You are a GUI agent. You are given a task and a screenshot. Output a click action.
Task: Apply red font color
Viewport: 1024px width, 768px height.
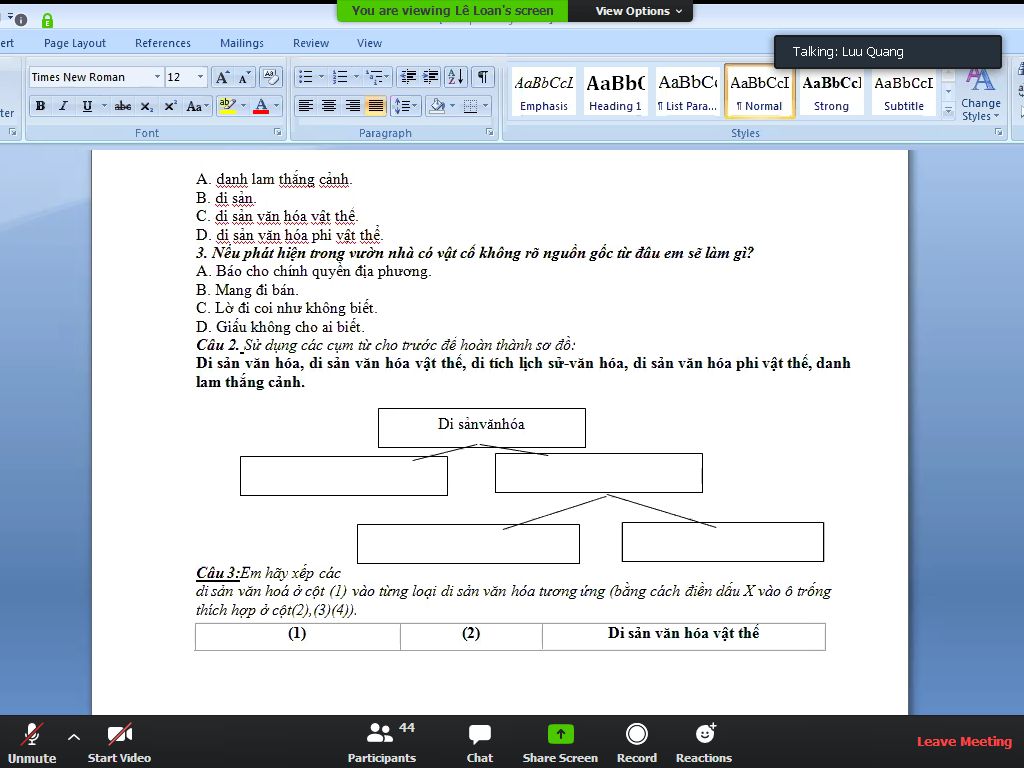[261, 106]
